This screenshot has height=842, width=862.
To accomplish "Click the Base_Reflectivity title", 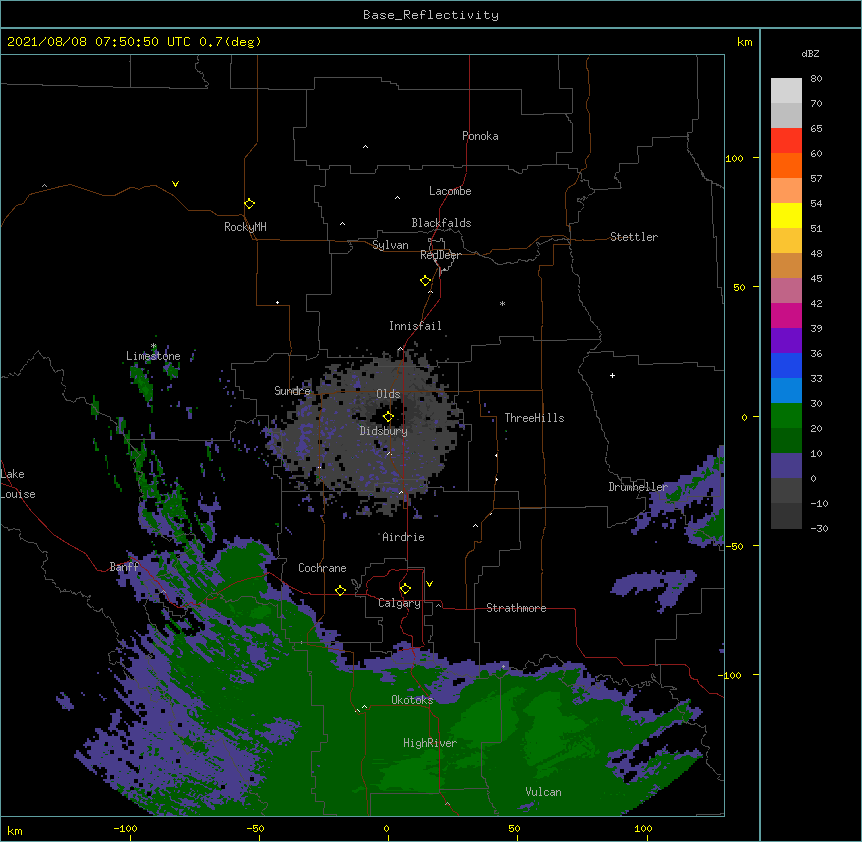I will tap(431, 15).
